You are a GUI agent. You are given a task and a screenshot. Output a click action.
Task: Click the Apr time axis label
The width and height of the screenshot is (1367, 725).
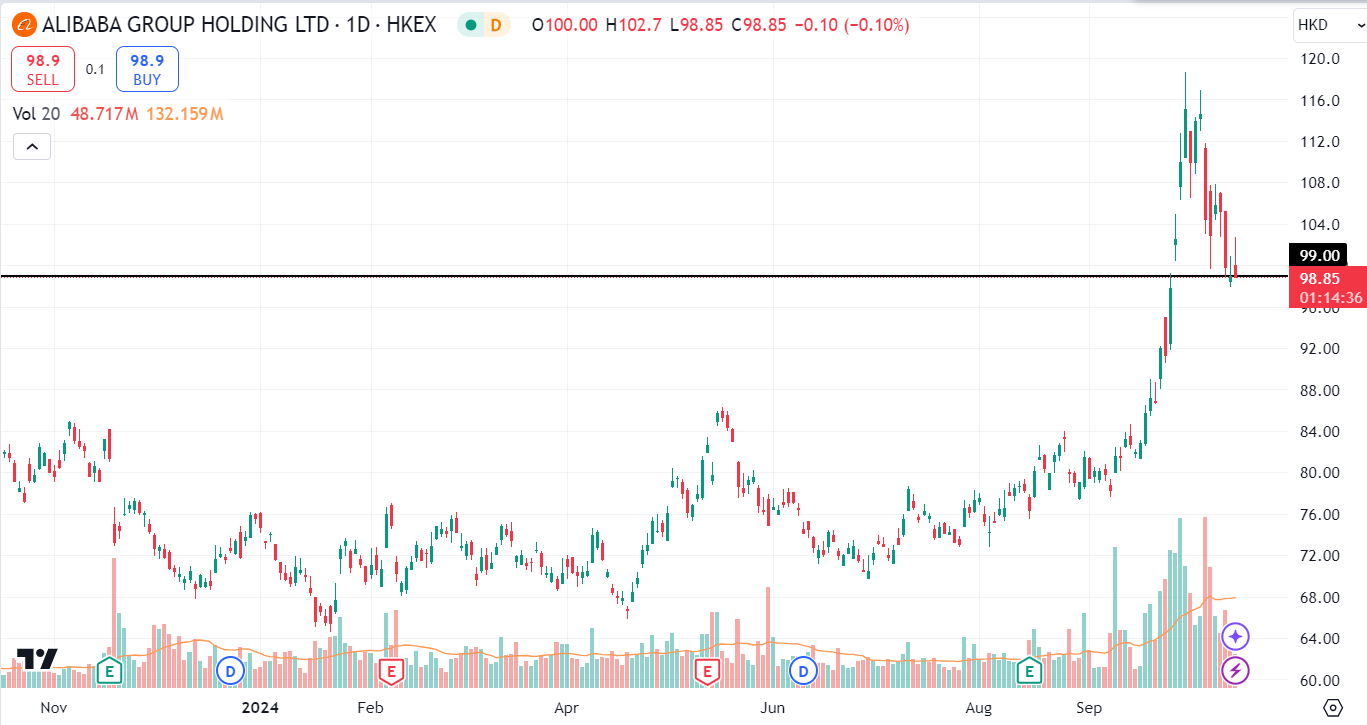pos(567,708)
